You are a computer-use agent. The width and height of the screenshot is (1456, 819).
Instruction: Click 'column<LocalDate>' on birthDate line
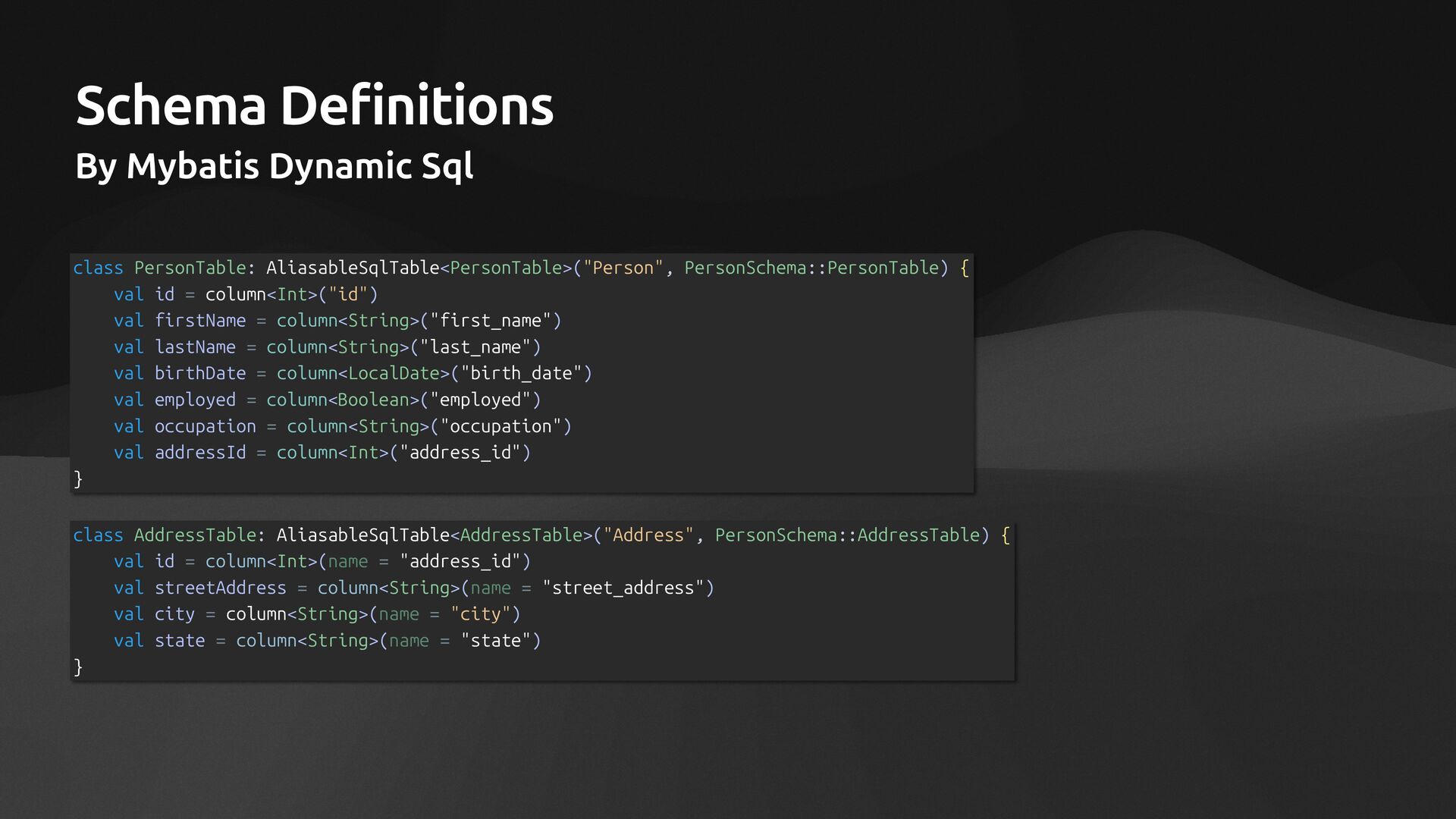(x=362, y=373)
